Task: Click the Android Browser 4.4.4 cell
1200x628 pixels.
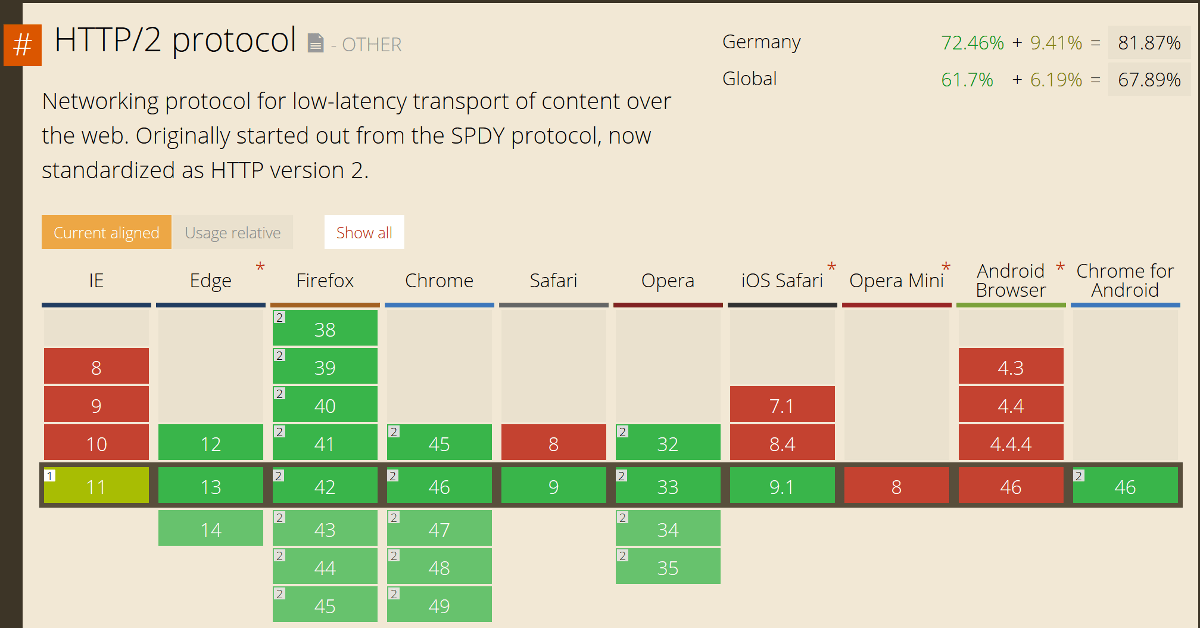Action: click(1011, 442)
